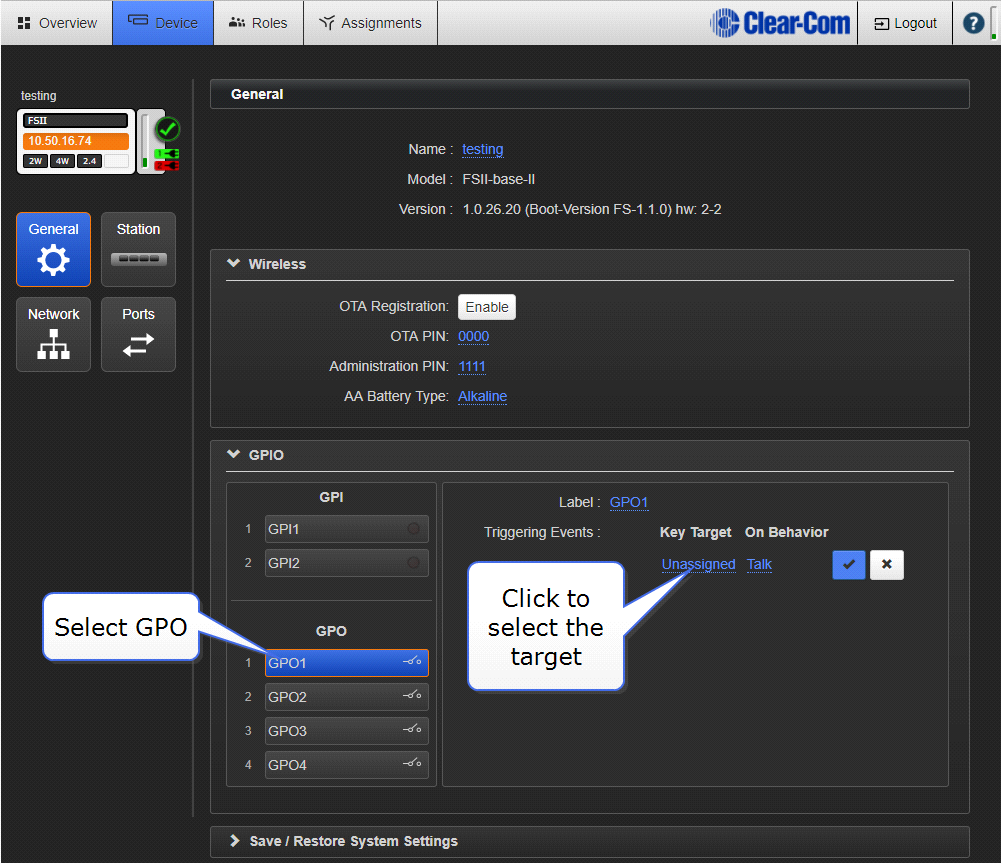Click the GPI2 status indicator circle

pos(414,563)
